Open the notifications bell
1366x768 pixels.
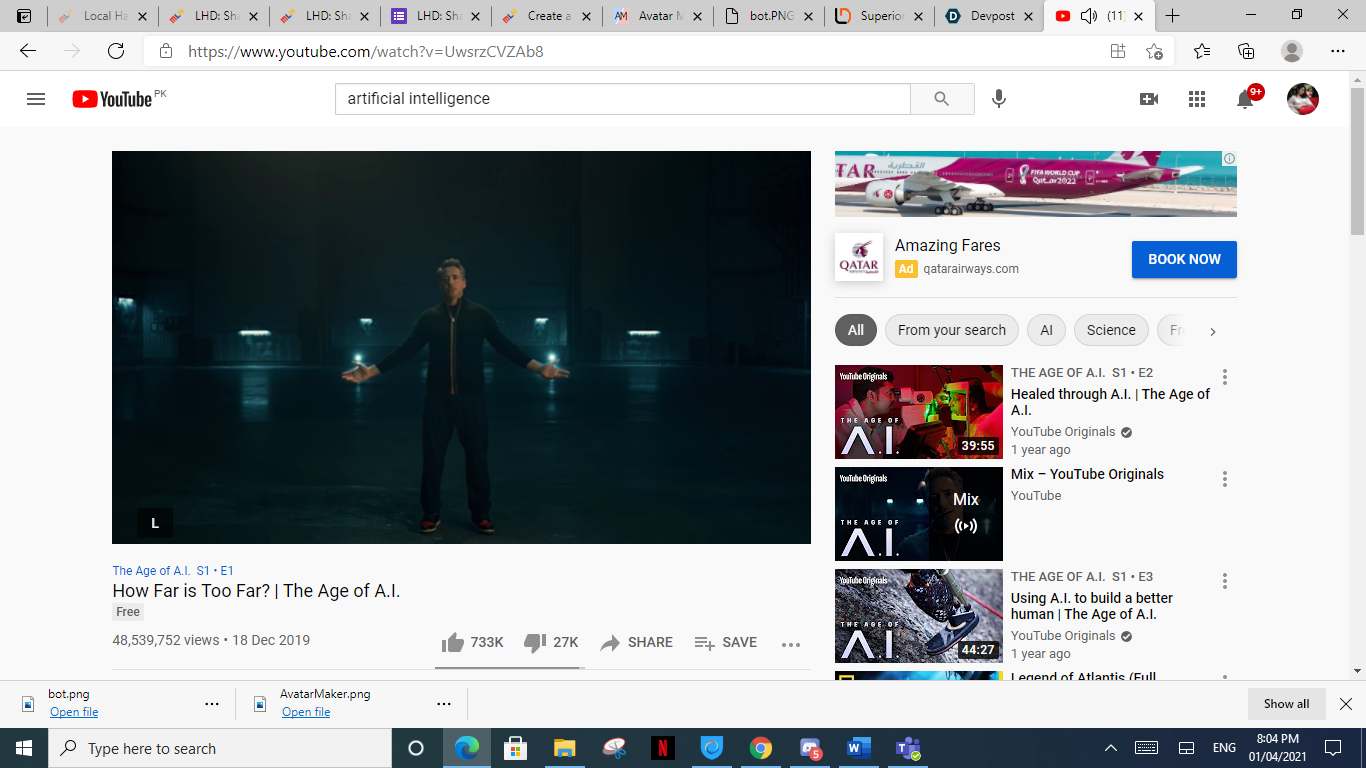tap(1245, 99)
